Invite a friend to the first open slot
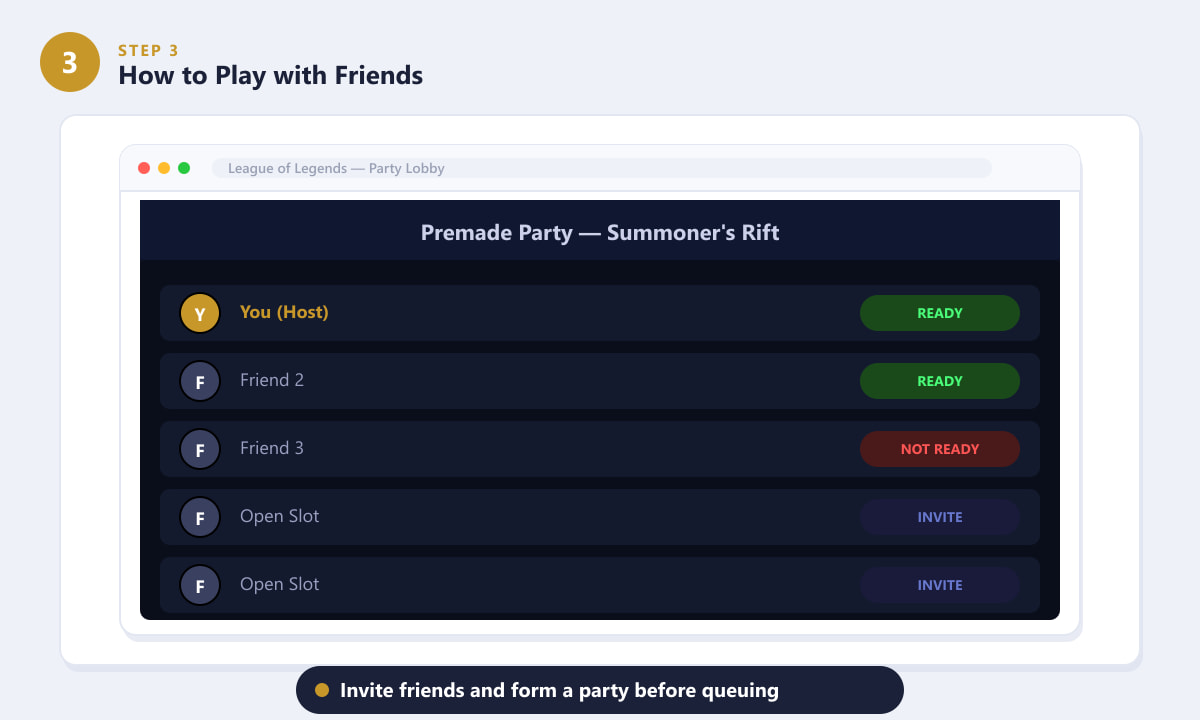 click(x=940, y=517)
